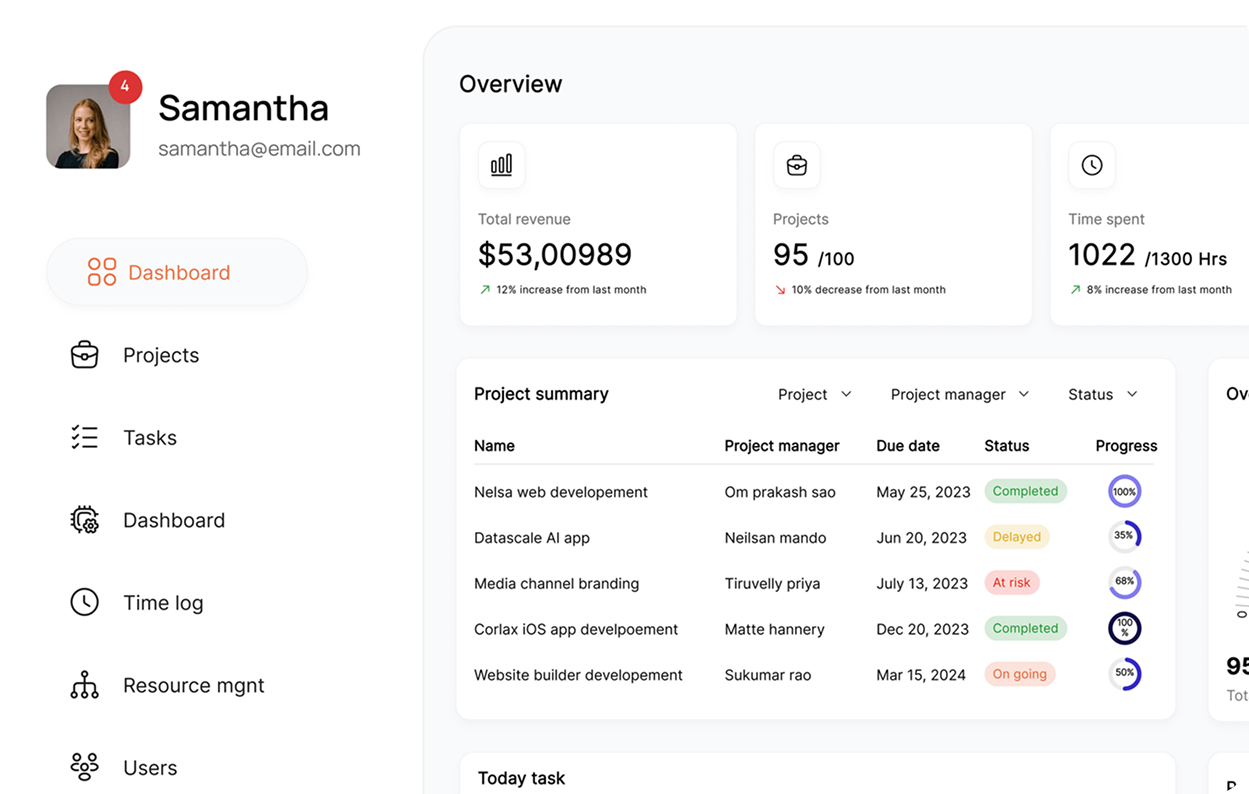
Task: Click red down arrow beside 10% decrease
Action: 780,290
